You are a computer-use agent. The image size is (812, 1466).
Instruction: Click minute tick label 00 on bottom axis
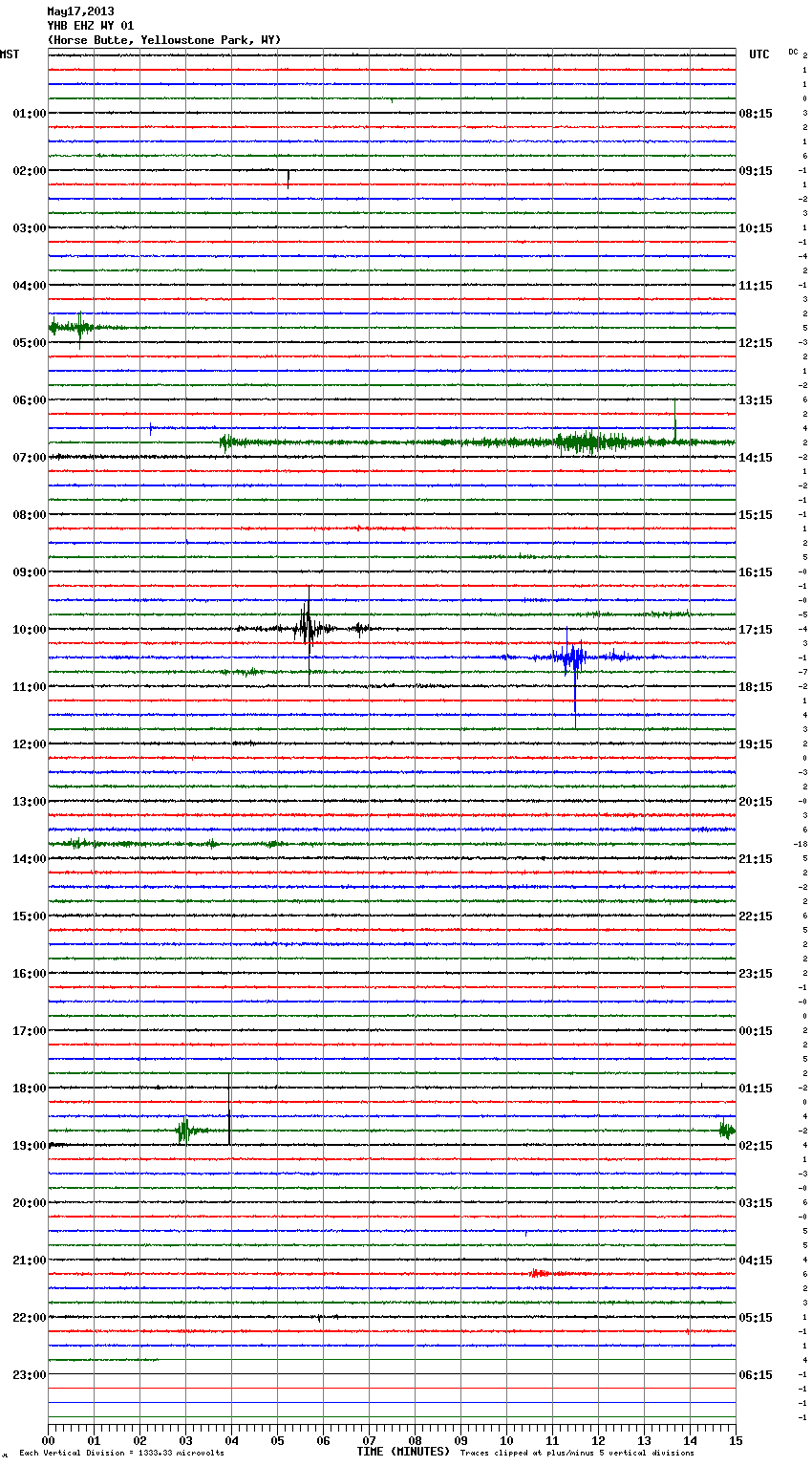(48, 1441)
